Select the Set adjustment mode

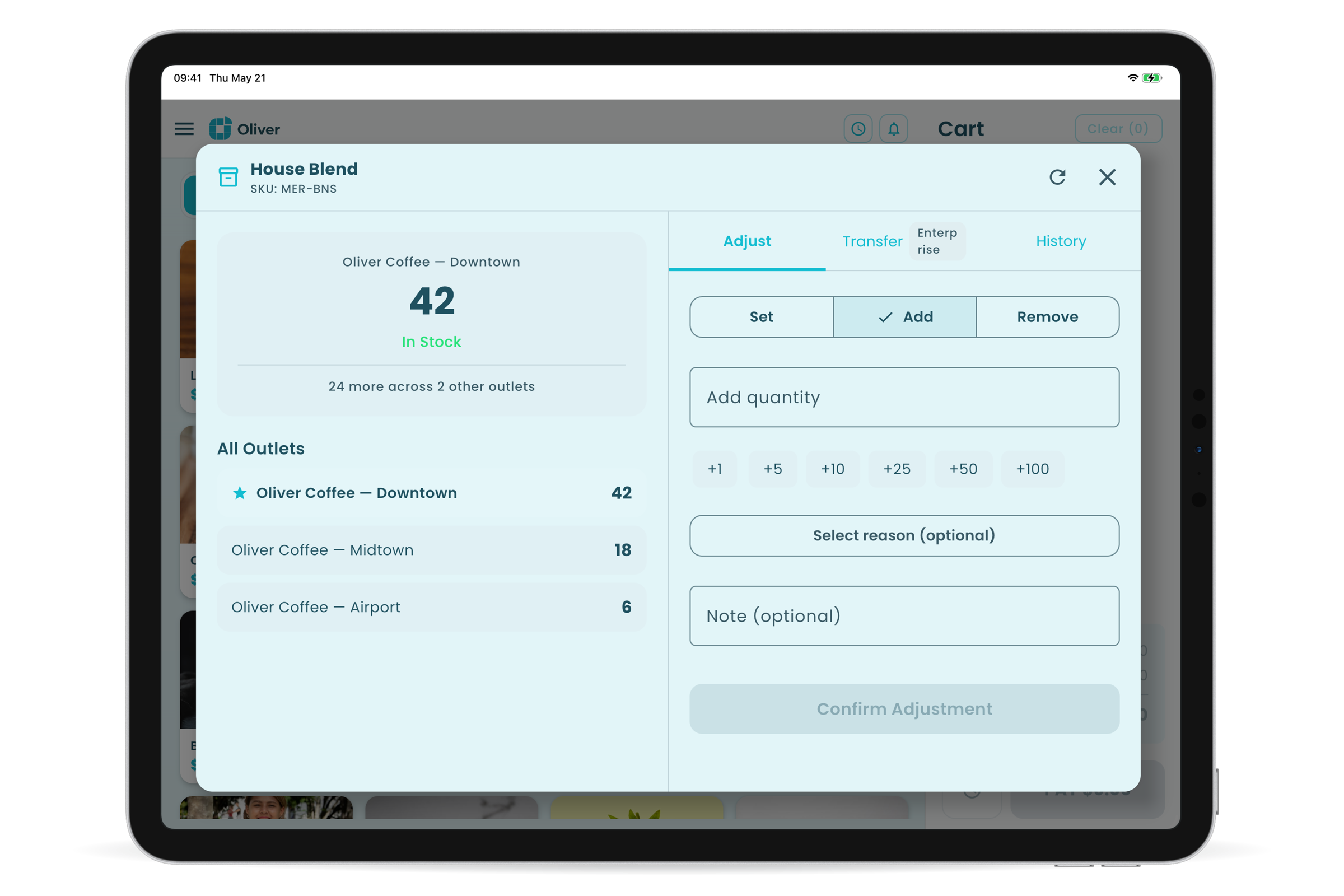point(761,316)
